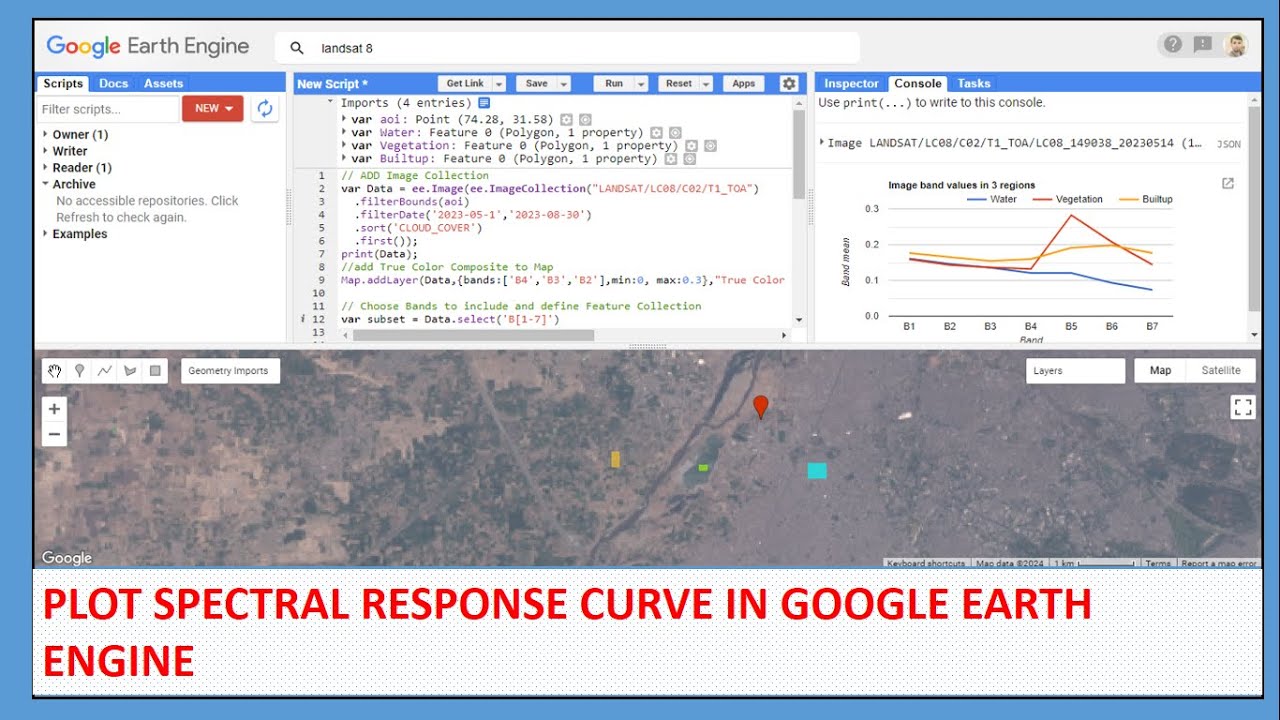Open the user account avatar
The height and width of the screenshot is (720, 1280).
pos(1236,45)
